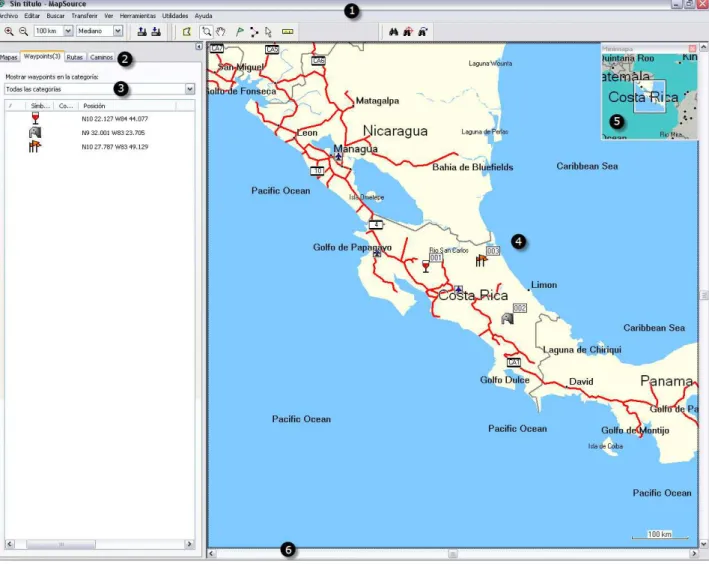Screen dimensions: 709x564
Task: Click the Managua airport icon on map
Action: 338,157
